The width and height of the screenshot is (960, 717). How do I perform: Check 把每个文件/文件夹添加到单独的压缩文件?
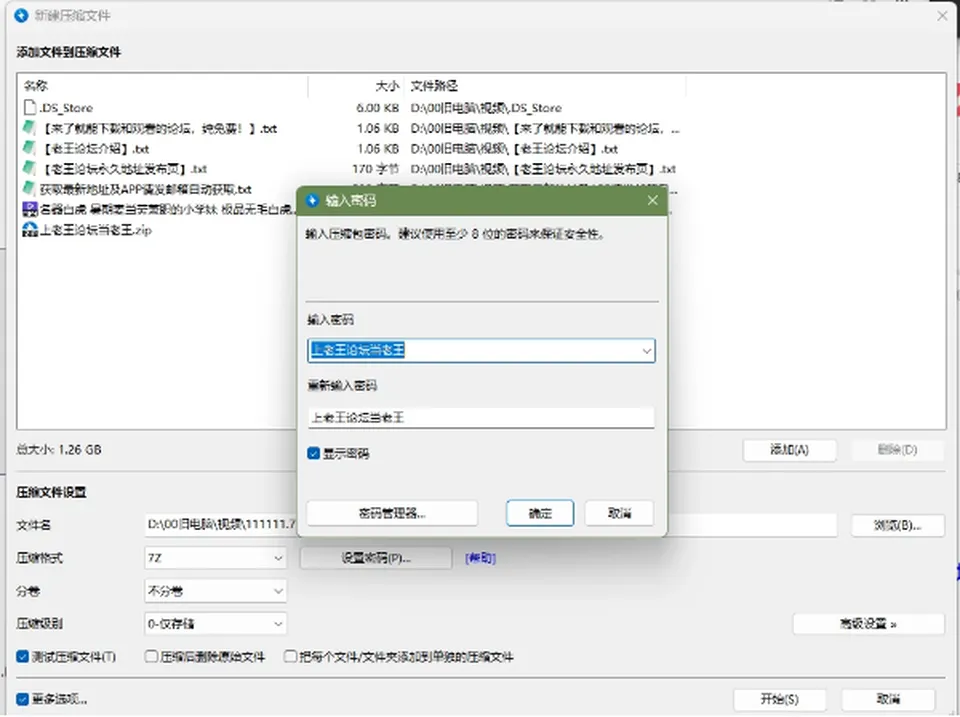coord(290,656)
